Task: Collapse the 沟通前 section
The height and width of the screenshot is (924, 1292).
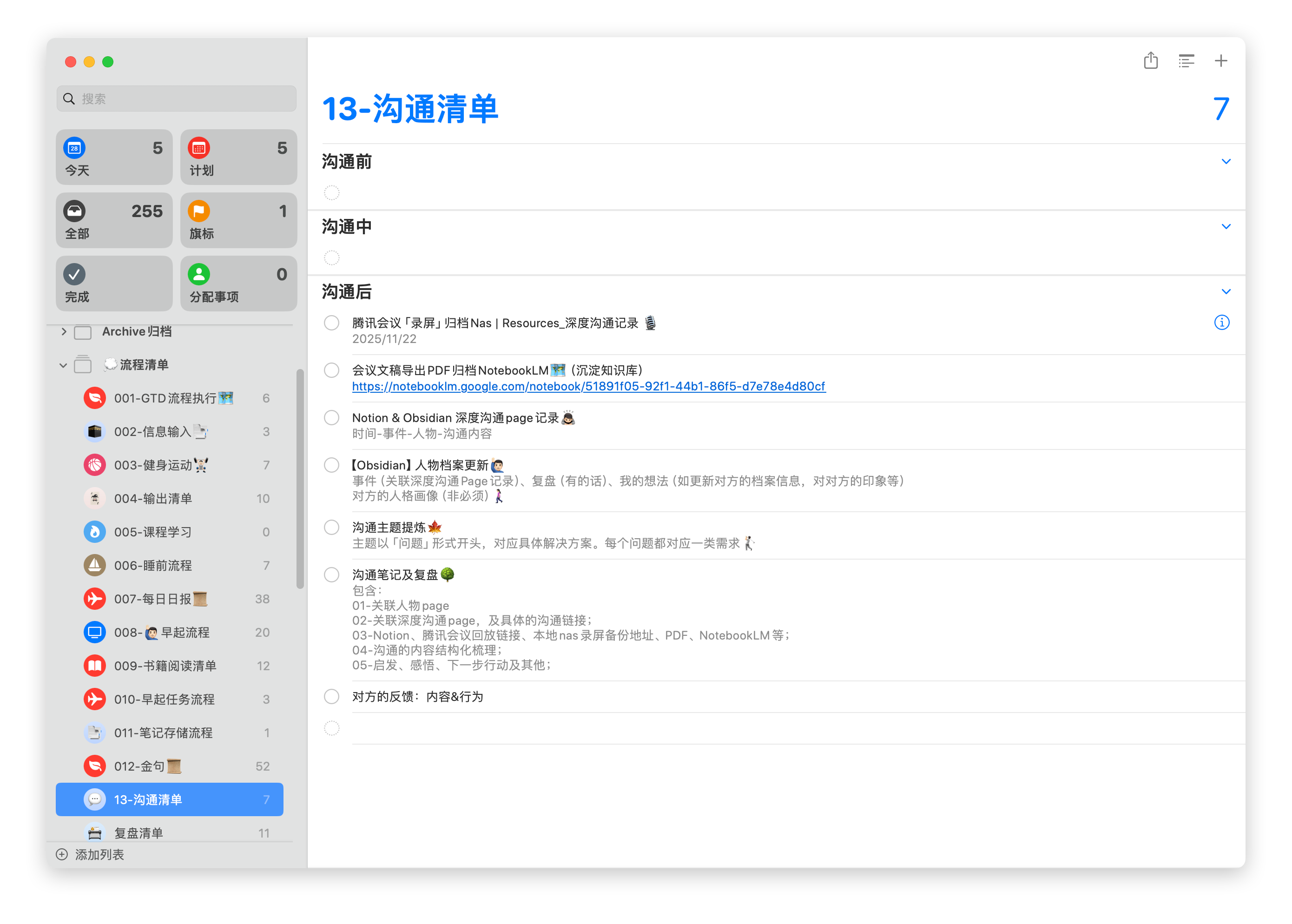Action: coord(1226,162)
